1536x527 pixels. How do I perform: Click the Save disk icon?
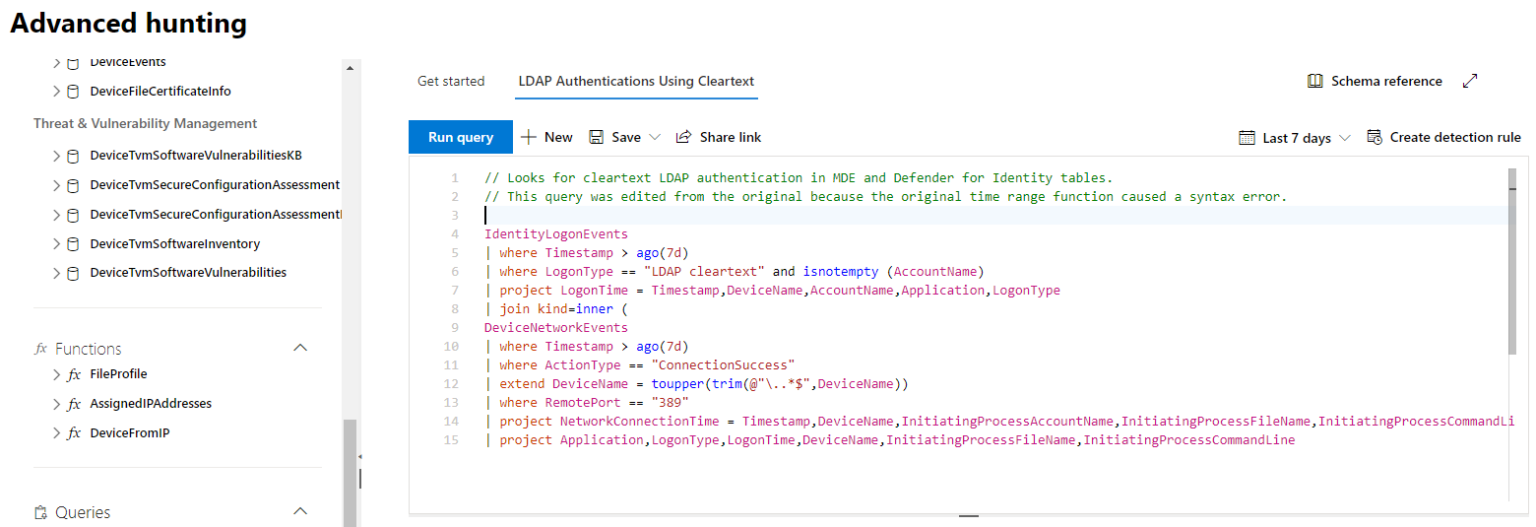[596, 137]
